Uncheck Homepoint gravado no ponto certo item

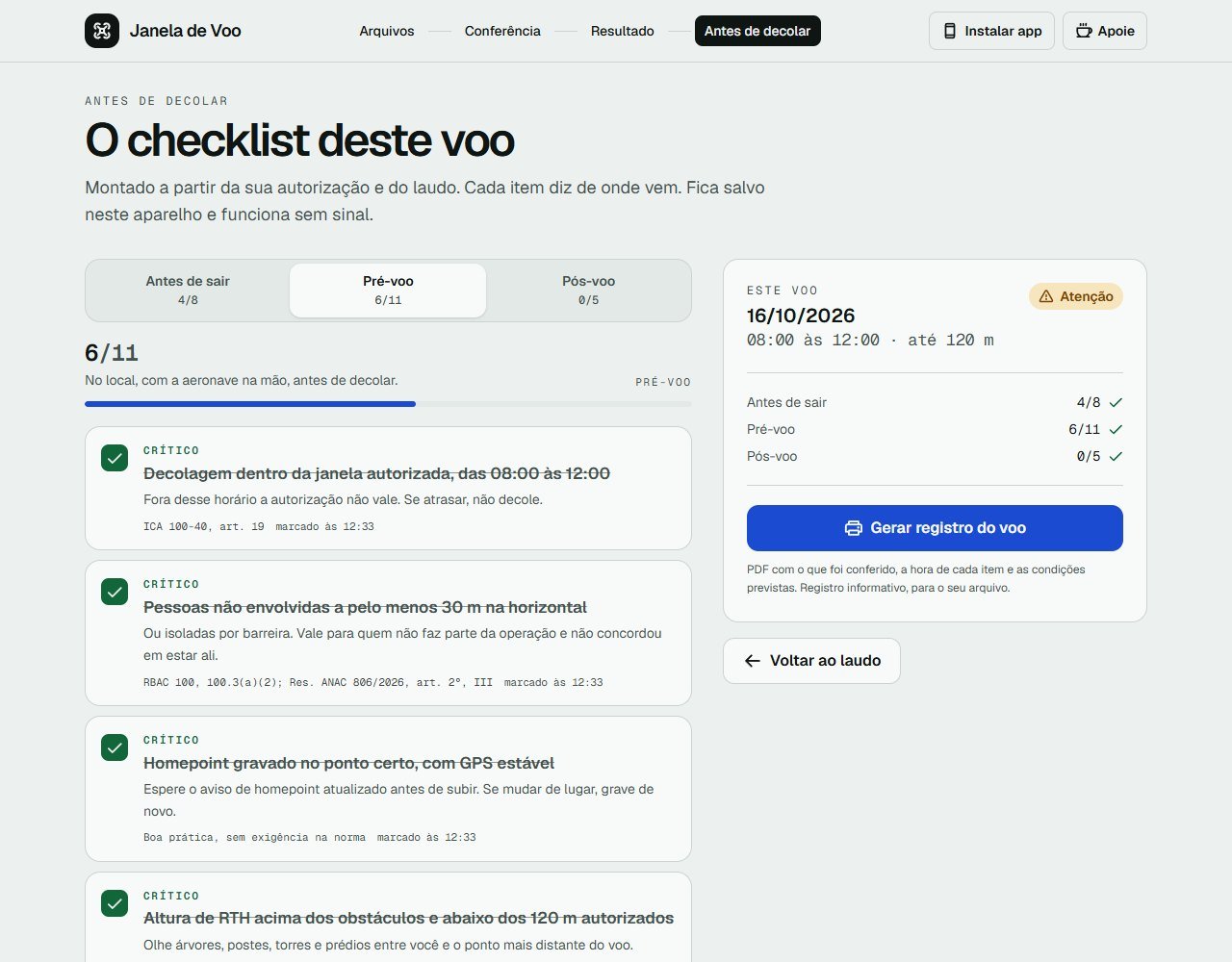pyautogui.click(x=115, y=747)
